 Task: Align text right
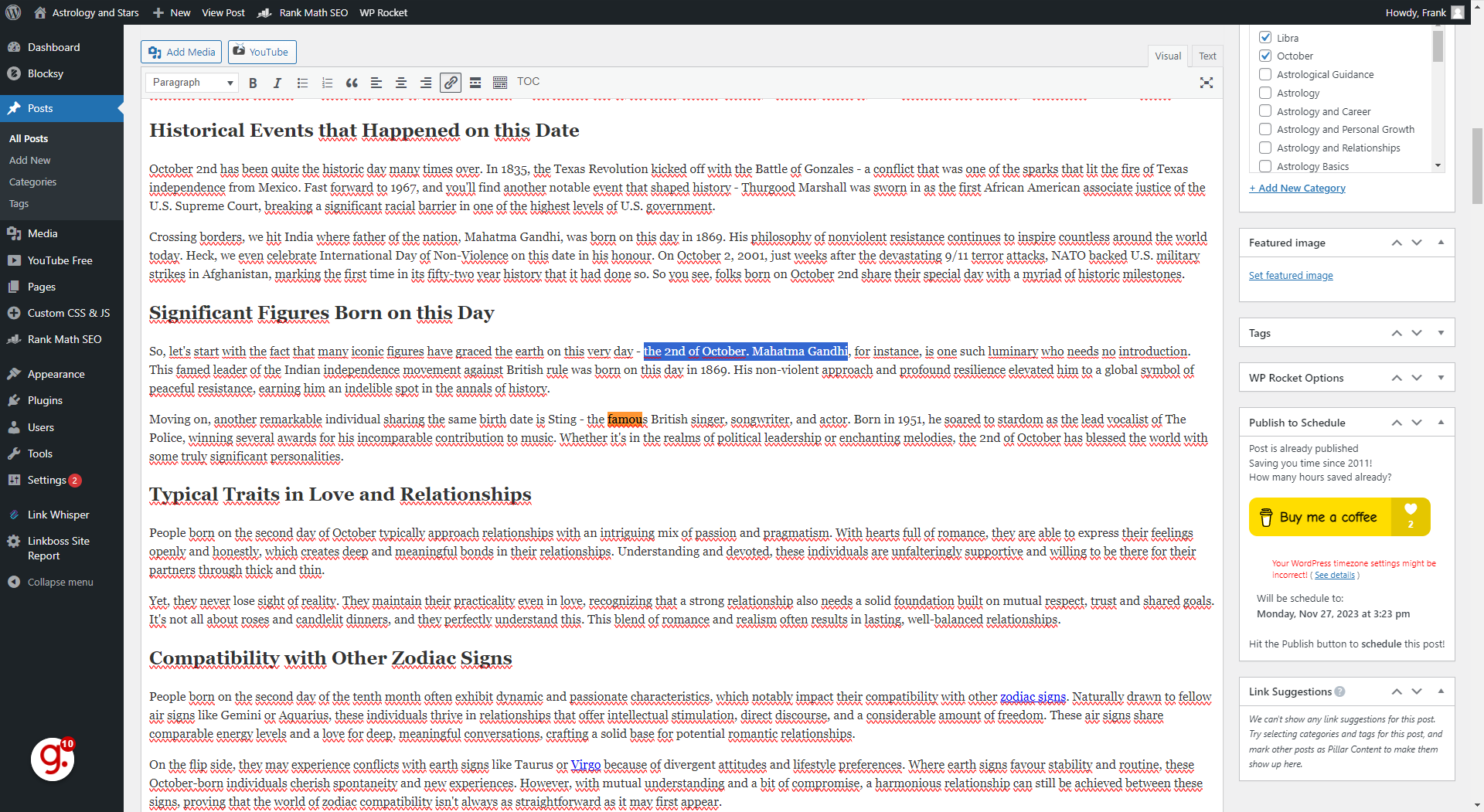pos(426,83)
